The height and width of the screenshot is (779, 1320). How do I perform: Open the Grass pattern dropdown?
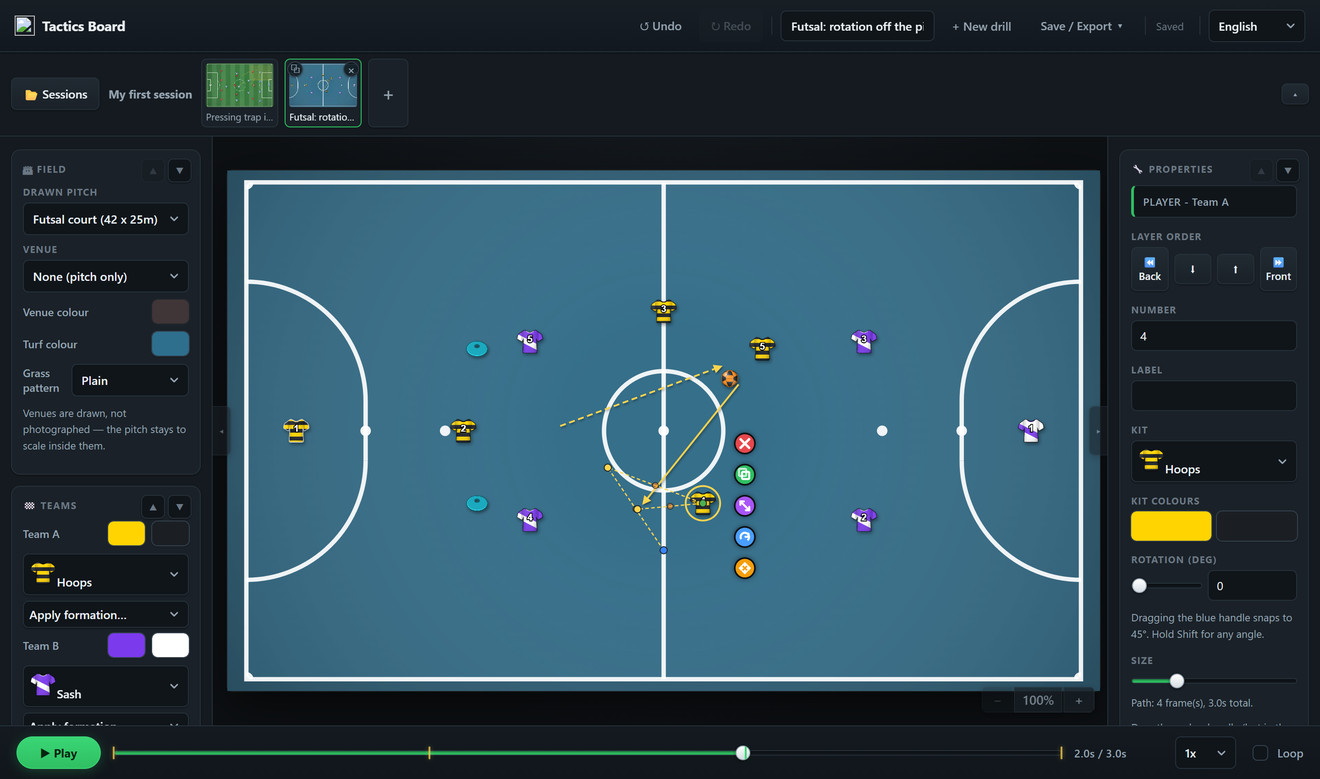130,380
